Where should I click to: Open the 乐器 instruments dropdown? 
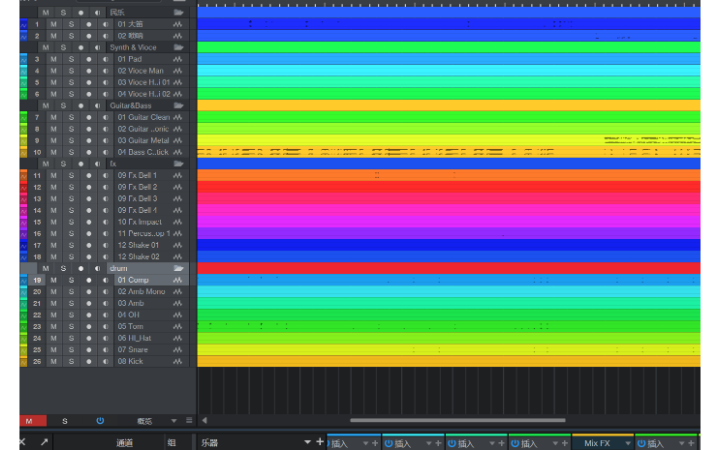307,442
